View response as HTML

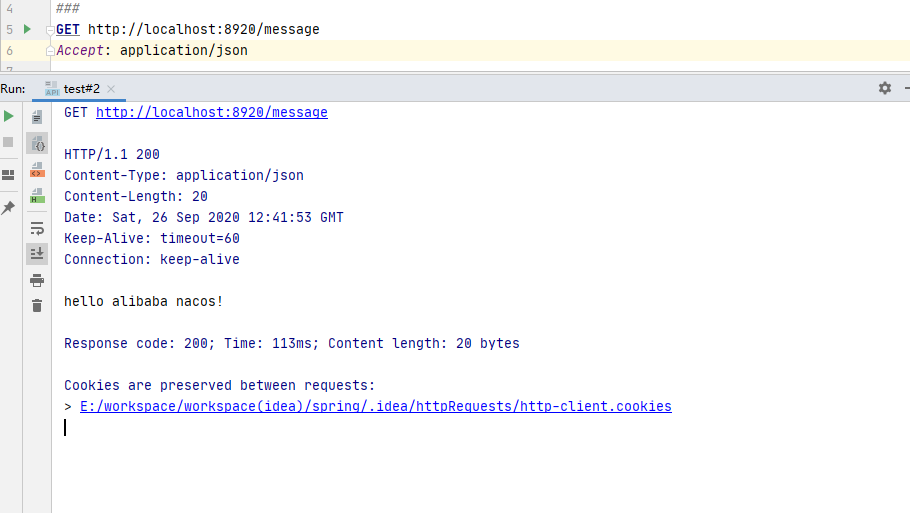pyautogui.click(x=37, y=195)
